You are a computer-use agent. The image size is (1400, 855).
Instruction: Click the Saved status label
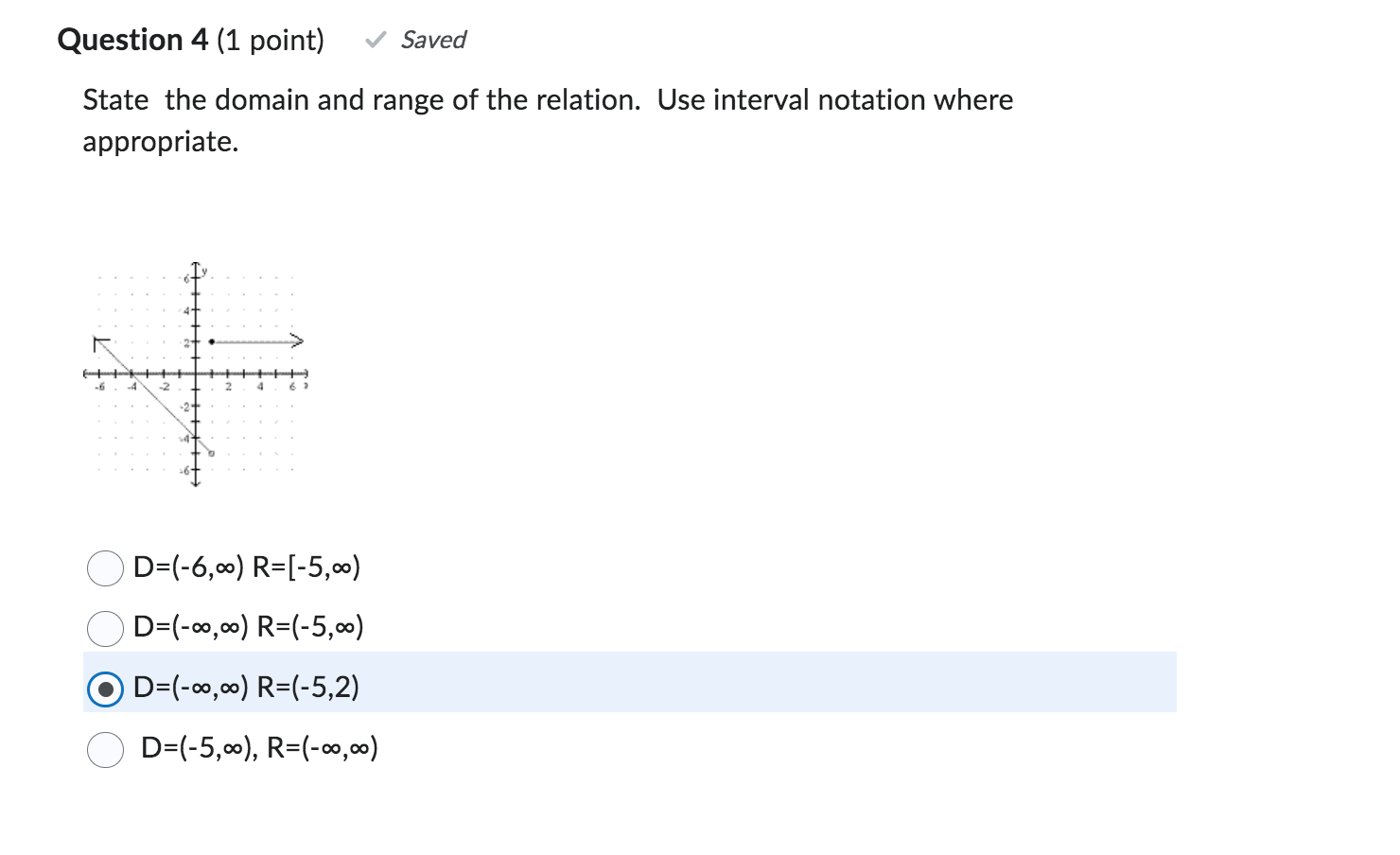pos(432,40)
